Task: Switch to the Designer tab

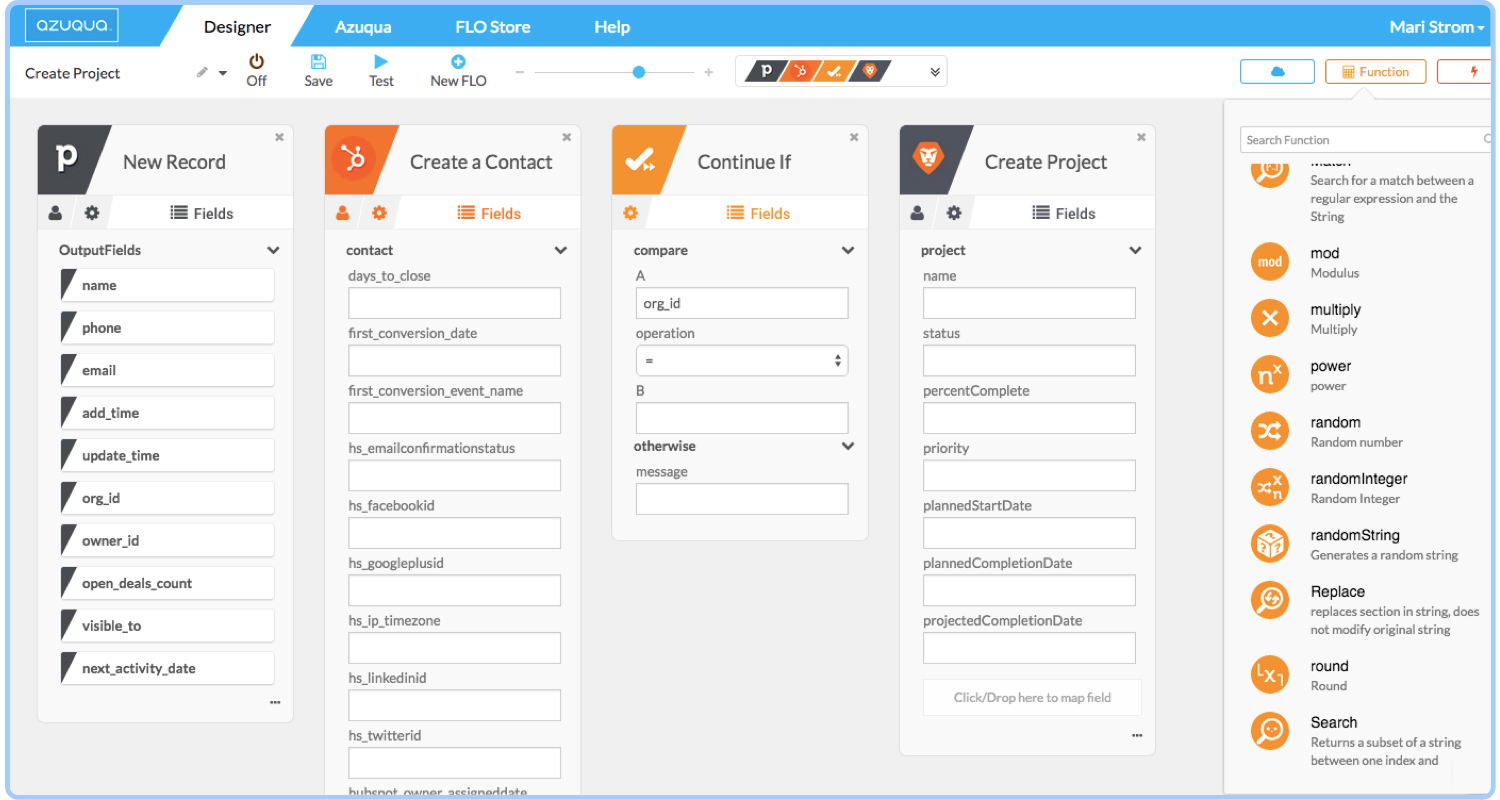Action: [237, 27]
